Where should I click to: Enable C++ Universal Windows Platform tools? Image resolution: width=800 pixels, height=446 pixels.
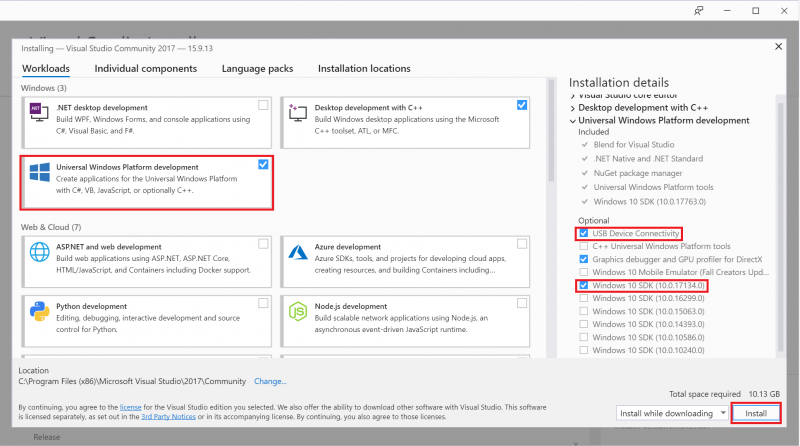click(x=584, y=246)
